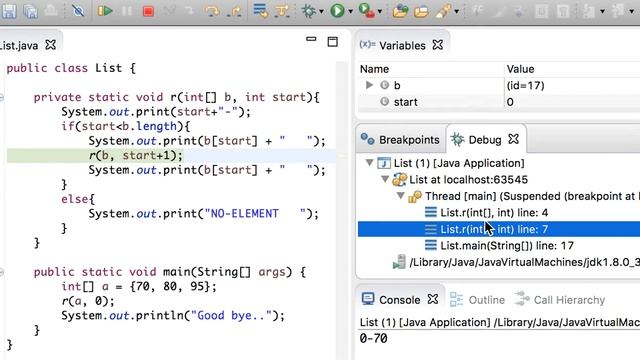The image size is (640, 360).
Task: Click the Run Last Tool (coverage) icon
Action: tap(366, 11)
